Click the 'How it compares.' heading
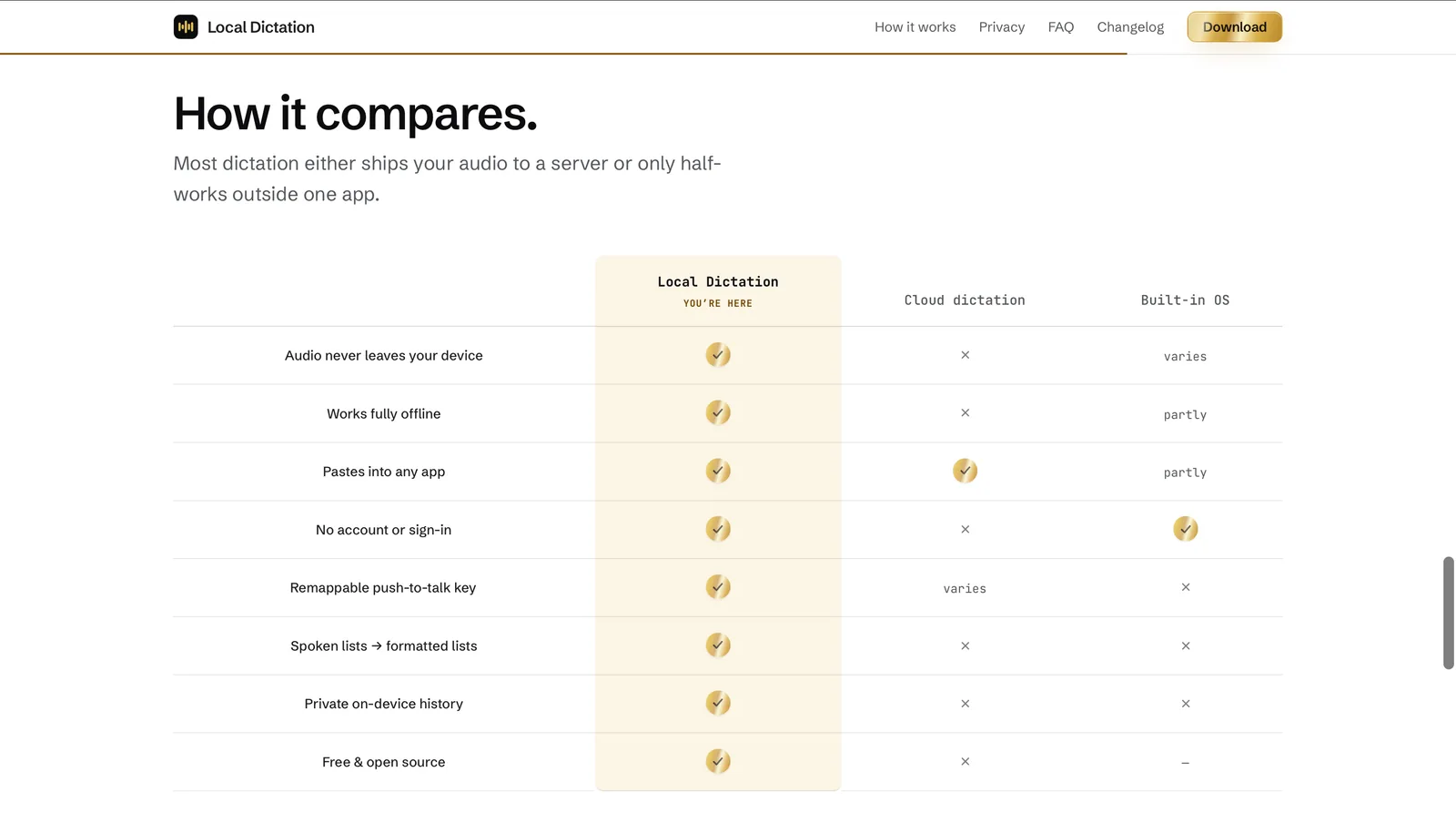The height and width of the screenshot is (833, 1456). (356, 114)
